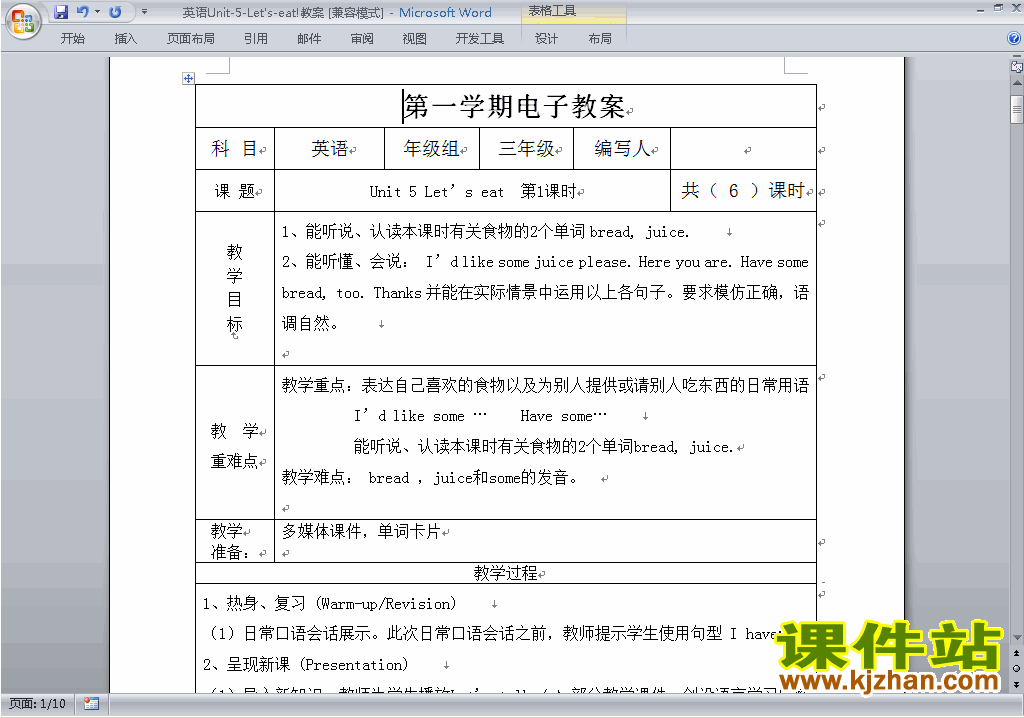Click the blue Help question mark icon
The width and height of the screenshot is (1024, 718).
1014,38
